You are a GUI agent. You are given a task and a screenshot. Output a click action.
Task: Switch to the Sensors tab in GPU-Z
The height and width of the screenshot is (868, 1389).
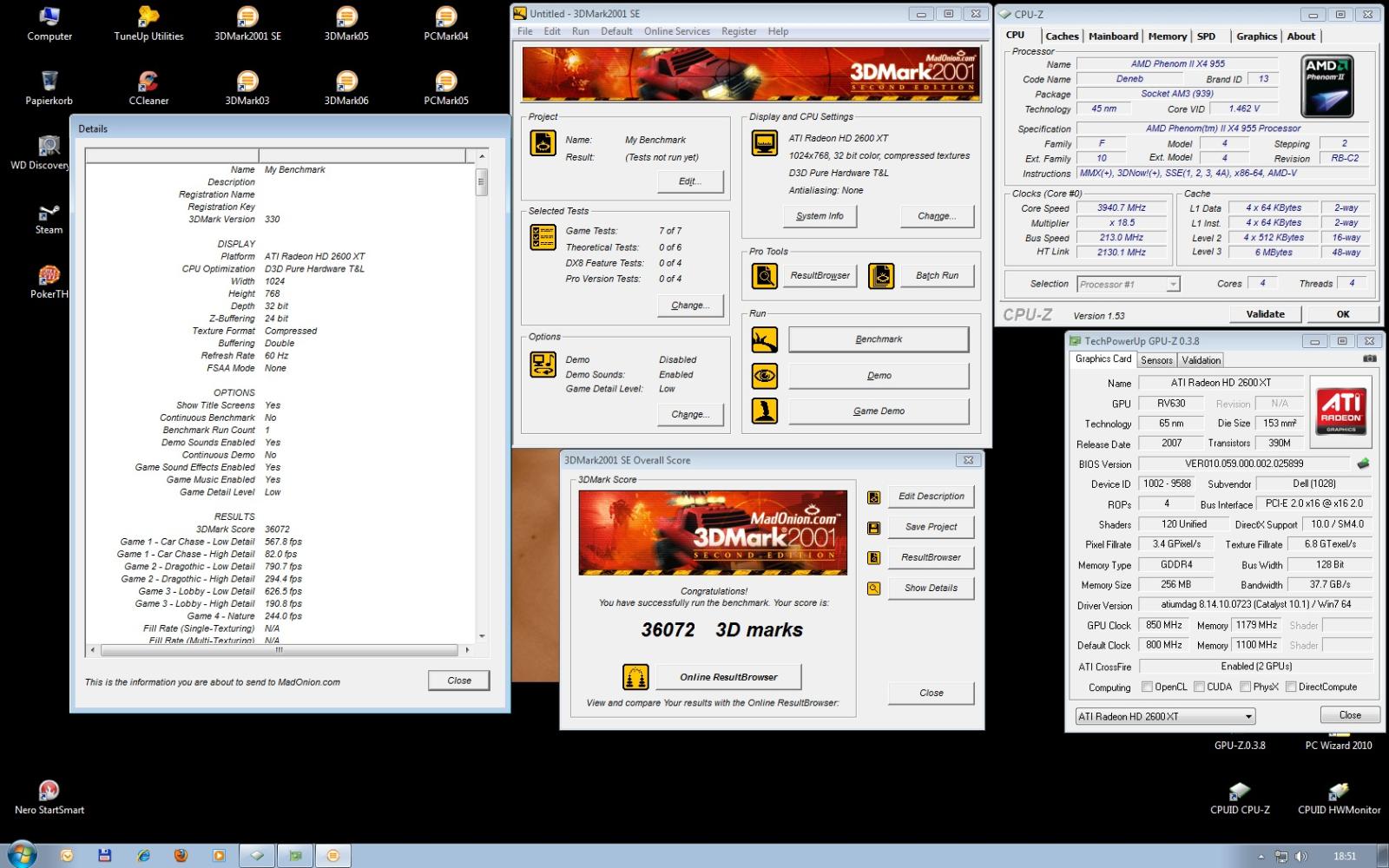[x=1156, y=360]
